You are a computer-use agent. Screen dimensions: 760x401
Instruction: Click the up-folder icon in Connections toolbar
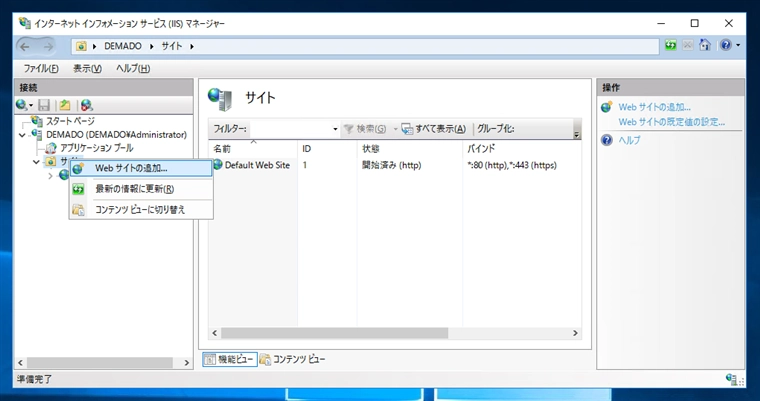[65, 105]
